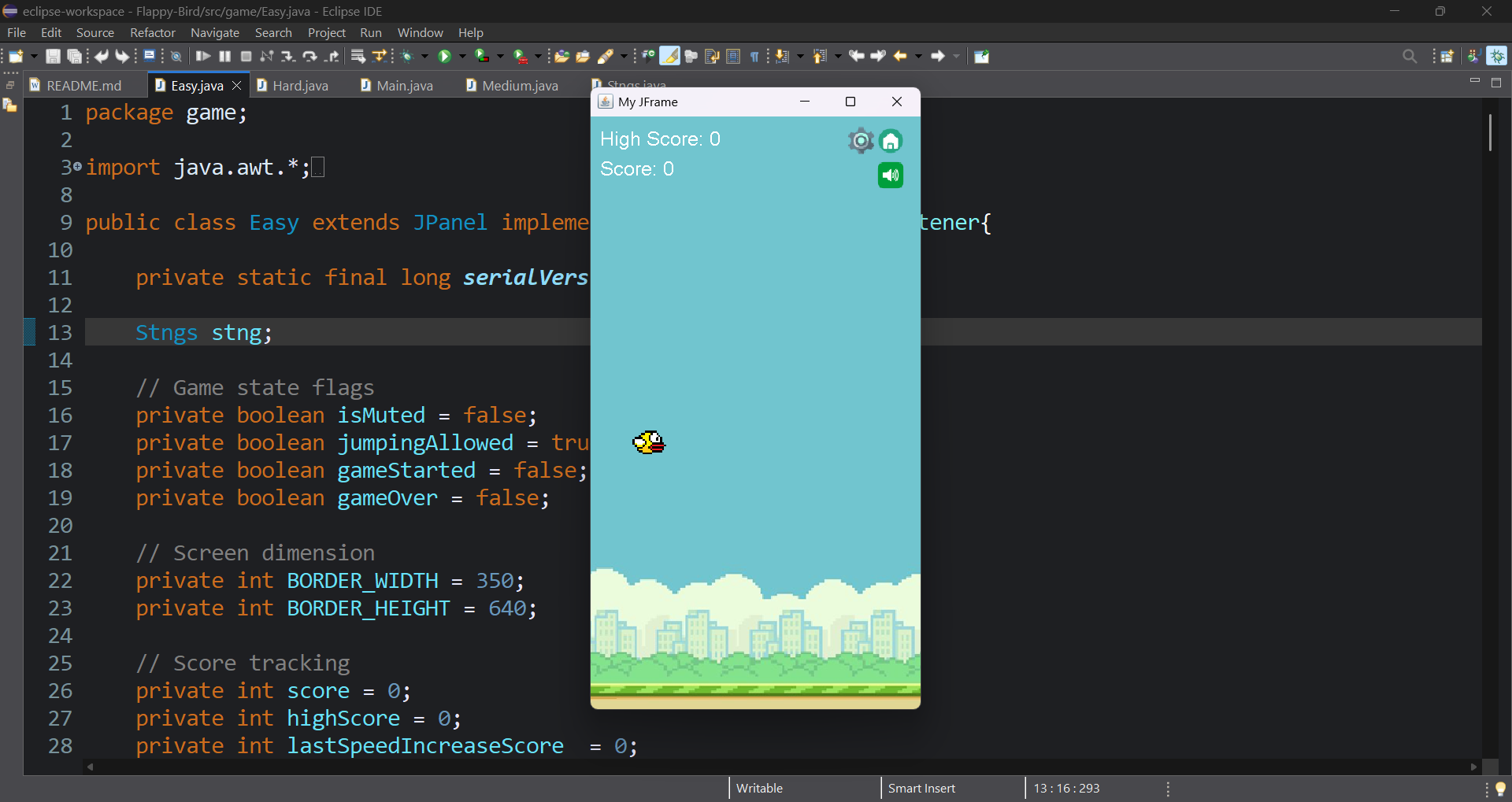
Task: Open the Main.java editor tab
Action: click(x=404, y=85)
